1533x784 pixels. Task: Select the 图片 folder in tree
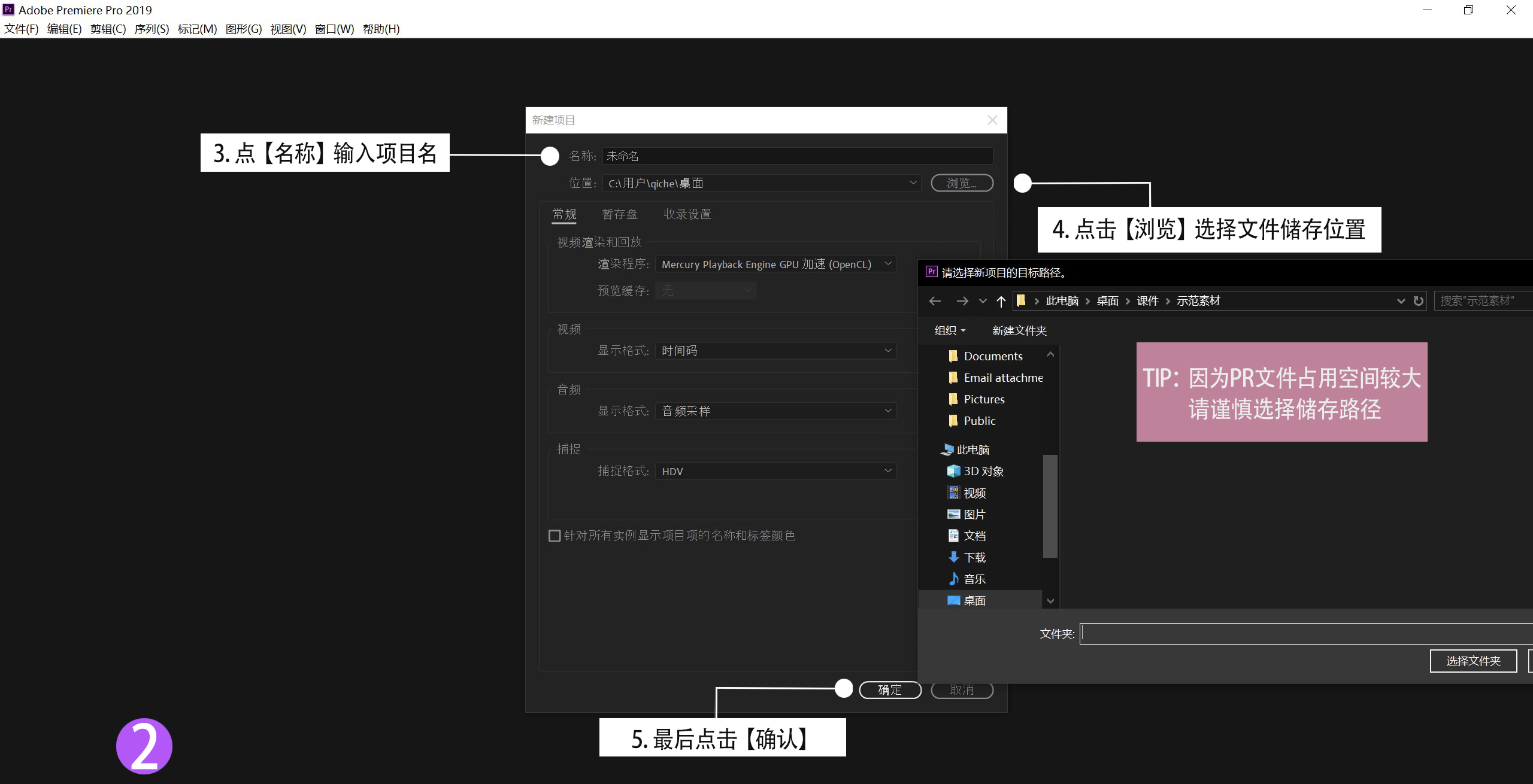(967, 514)
